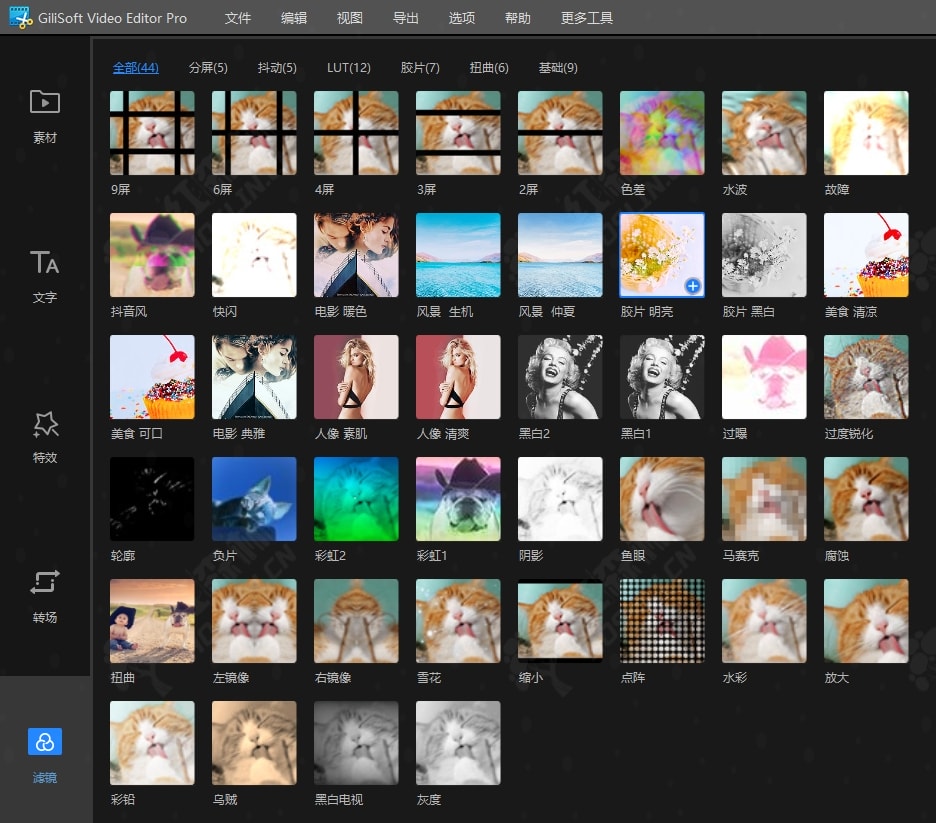Image resolution: width=936 pixels, height=823 pixels.
Task: Select the 负片 negative filter thumbnail
Action: [x=254, y=499]
